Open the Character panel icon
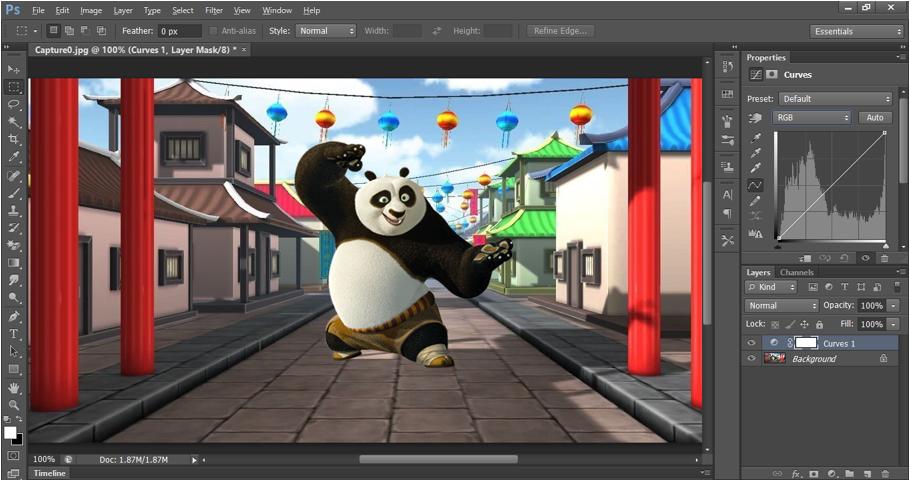The width and height of the screenshot is (911, 482). click(x=727, y=195)
